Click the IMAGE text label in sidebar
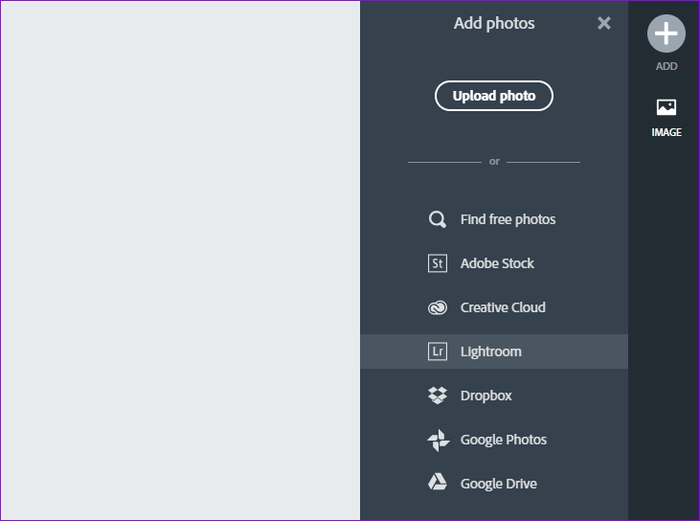This screenshot has width=700, height=521. click(x=666, y=133)
